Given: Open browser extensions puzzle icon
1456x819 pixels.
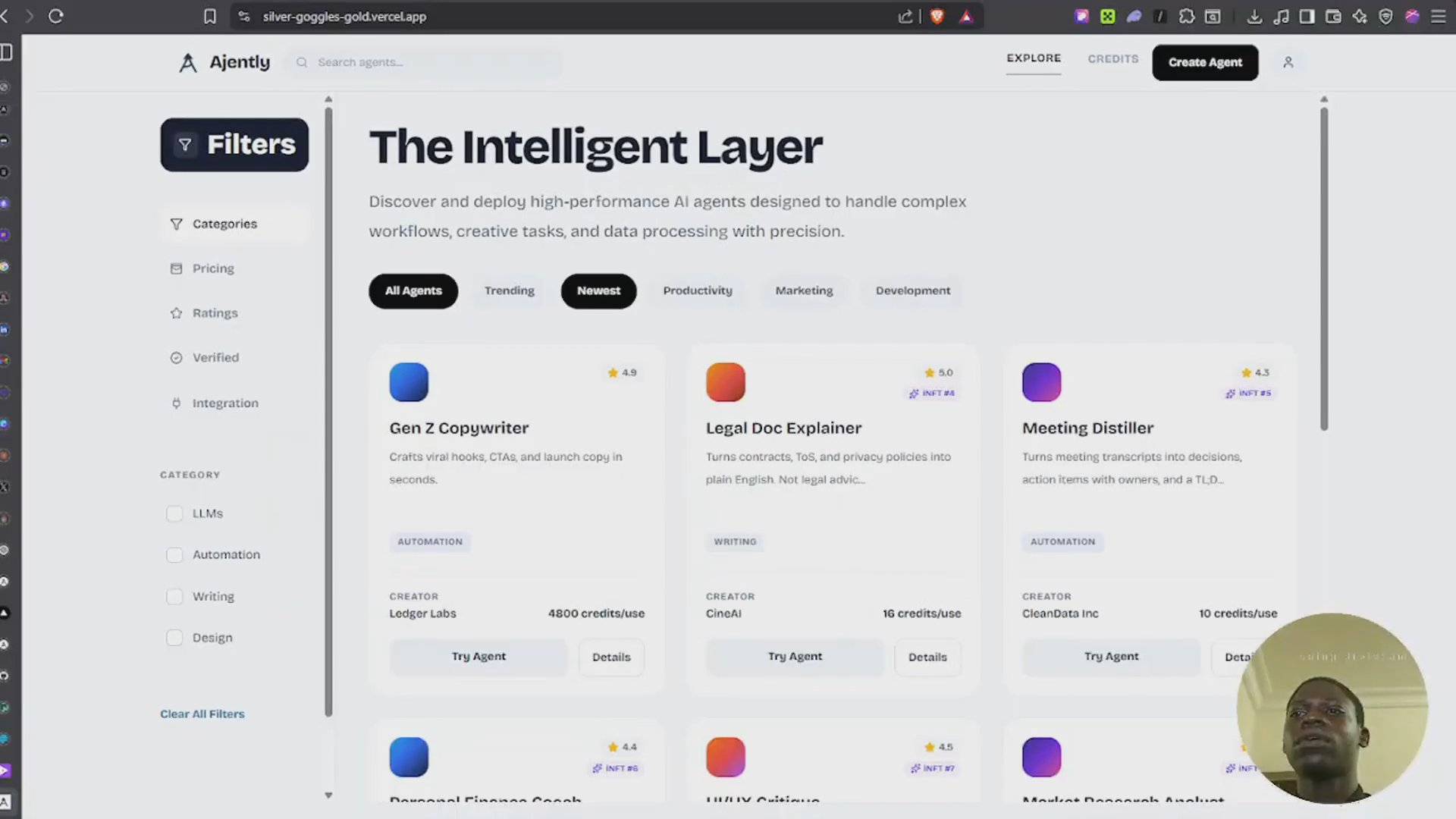Looking at the screenshot, I should [1187, 16].
